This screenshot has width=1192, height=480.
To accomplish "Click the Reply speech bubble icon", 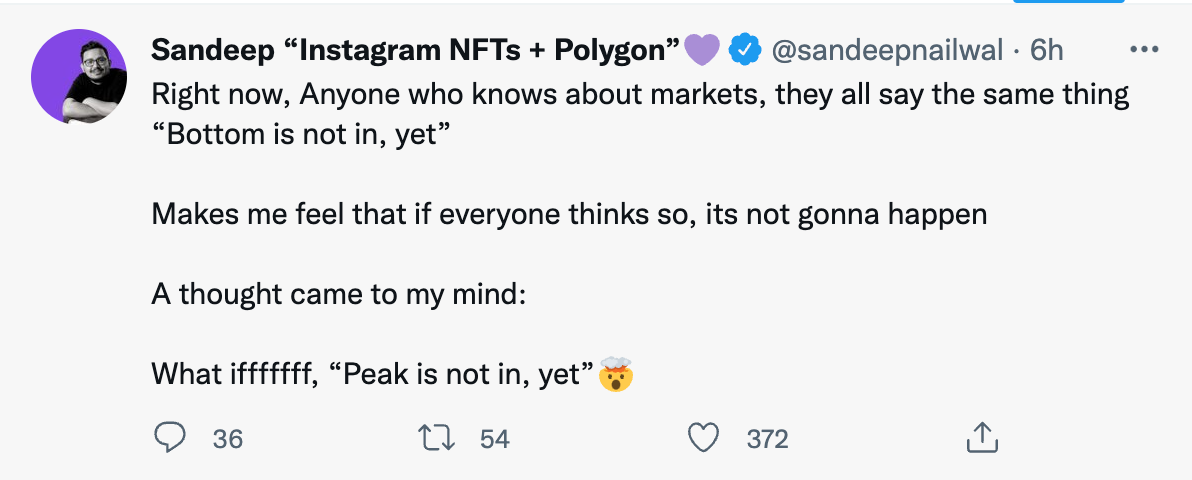I will click(x=170, y=437).
